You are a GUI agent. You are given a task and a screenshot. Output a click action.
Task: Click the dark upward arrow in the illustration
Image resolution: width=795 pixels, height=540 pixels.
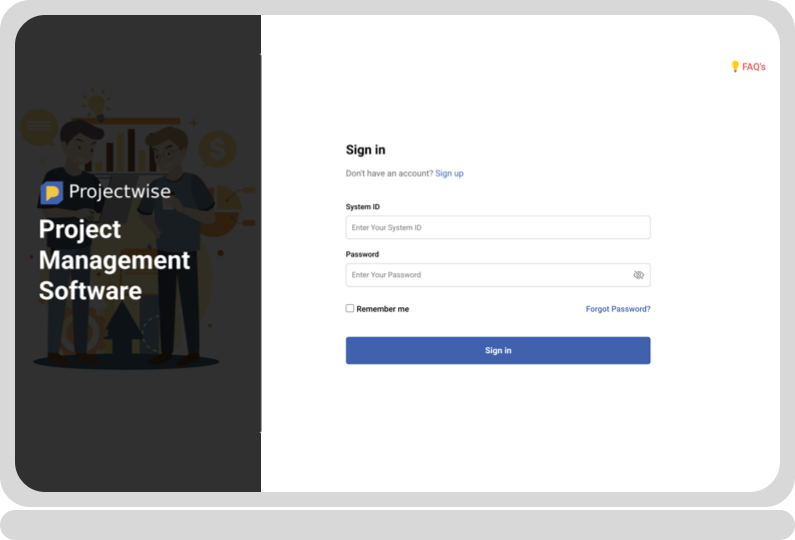[122, 328]
